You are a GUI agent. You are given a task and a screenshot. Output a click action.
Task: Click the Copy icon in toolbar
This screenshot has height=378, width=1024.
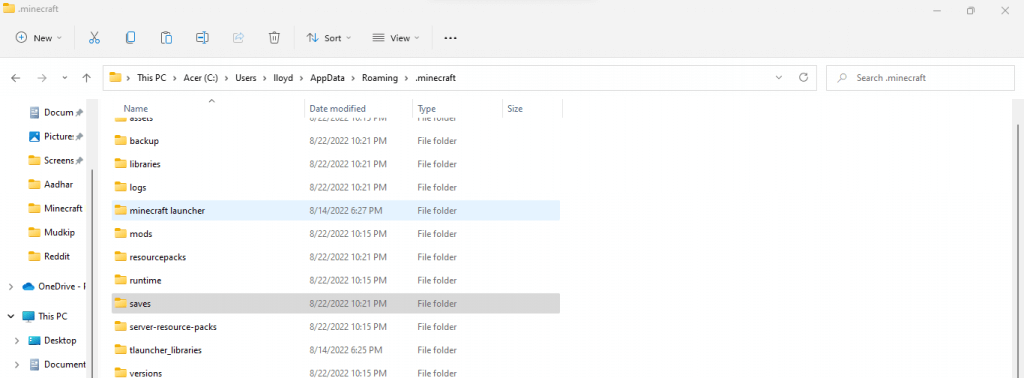[131, 38]
